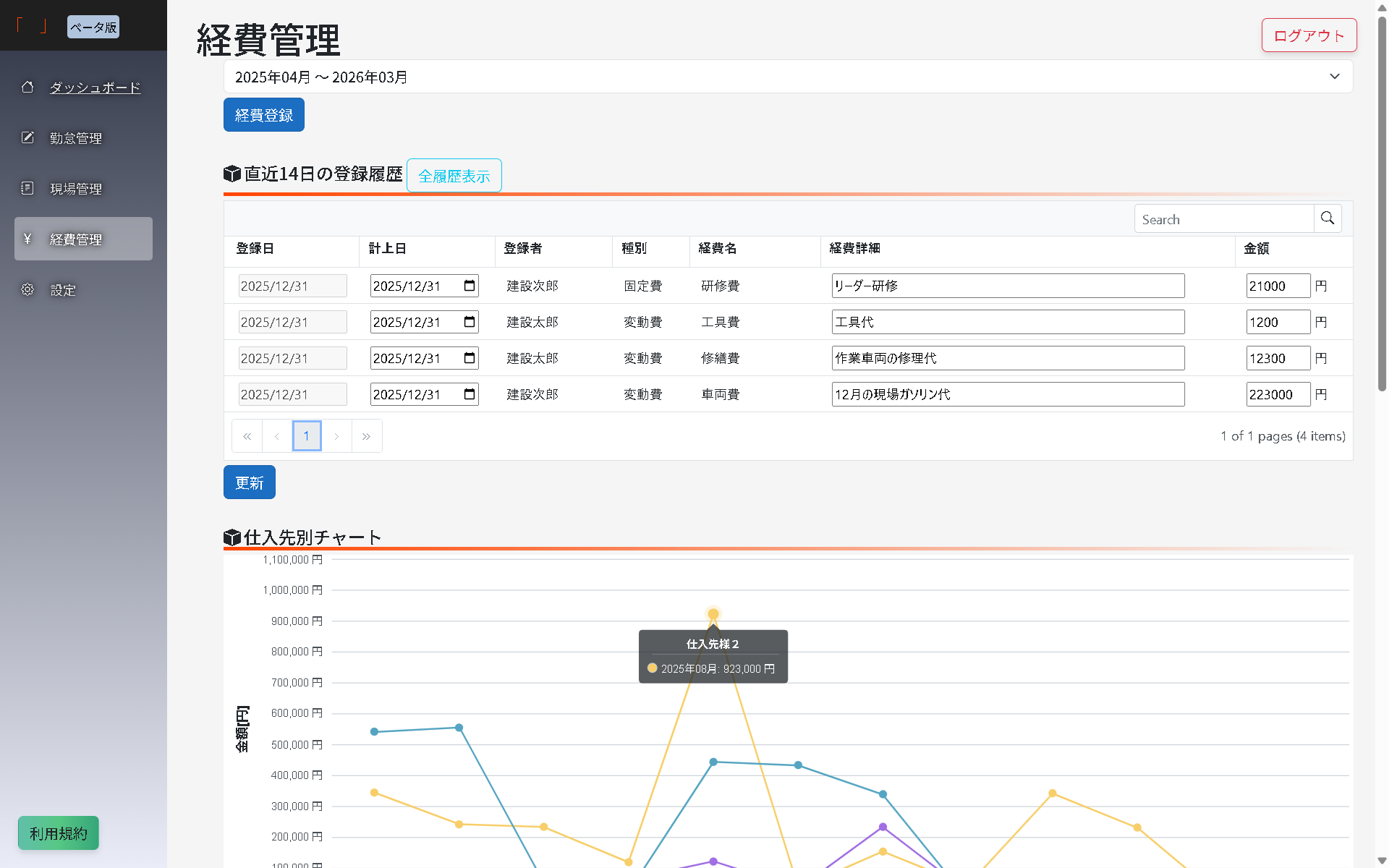Click the 現場管理 document icon

pyautogui.click(x=27, y=187)
